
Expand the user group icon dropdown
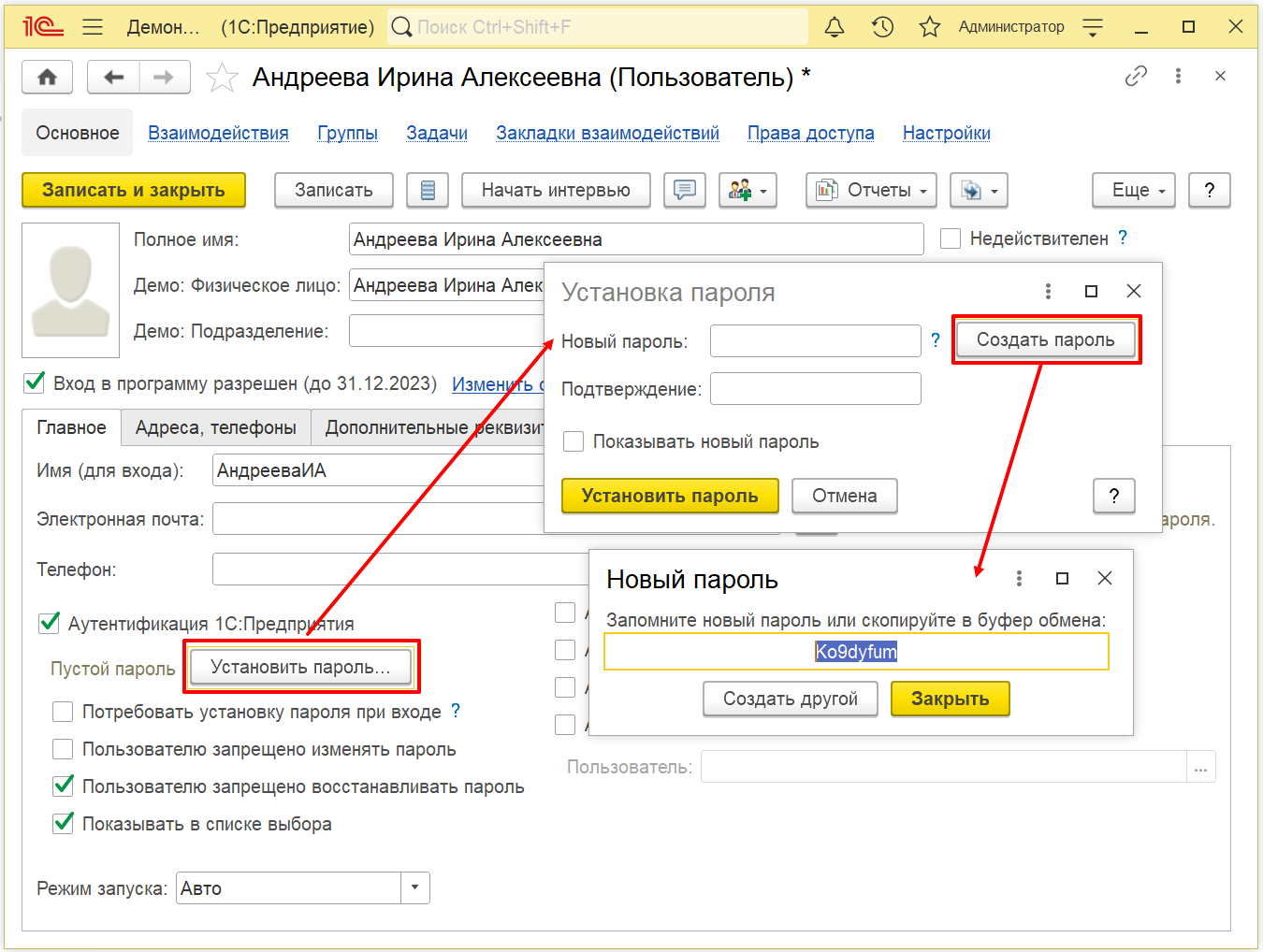[x=748, y=190]
